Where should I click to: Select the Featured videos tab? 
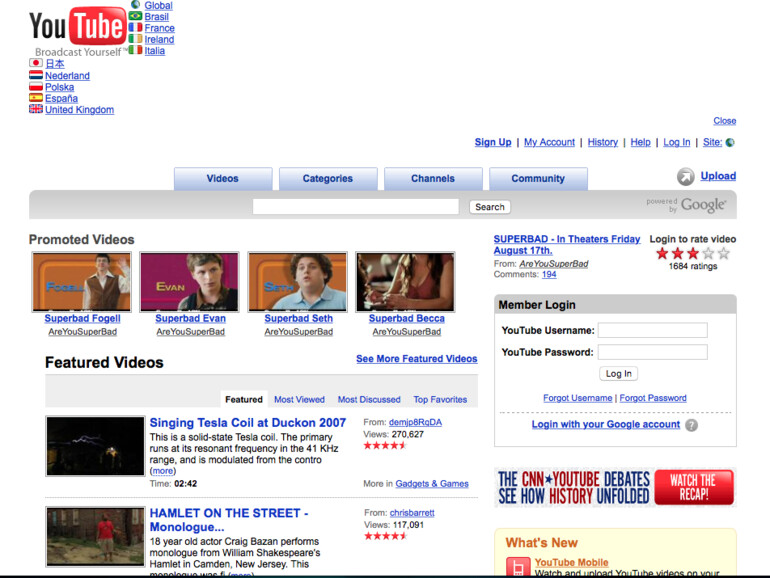[244, 399]
